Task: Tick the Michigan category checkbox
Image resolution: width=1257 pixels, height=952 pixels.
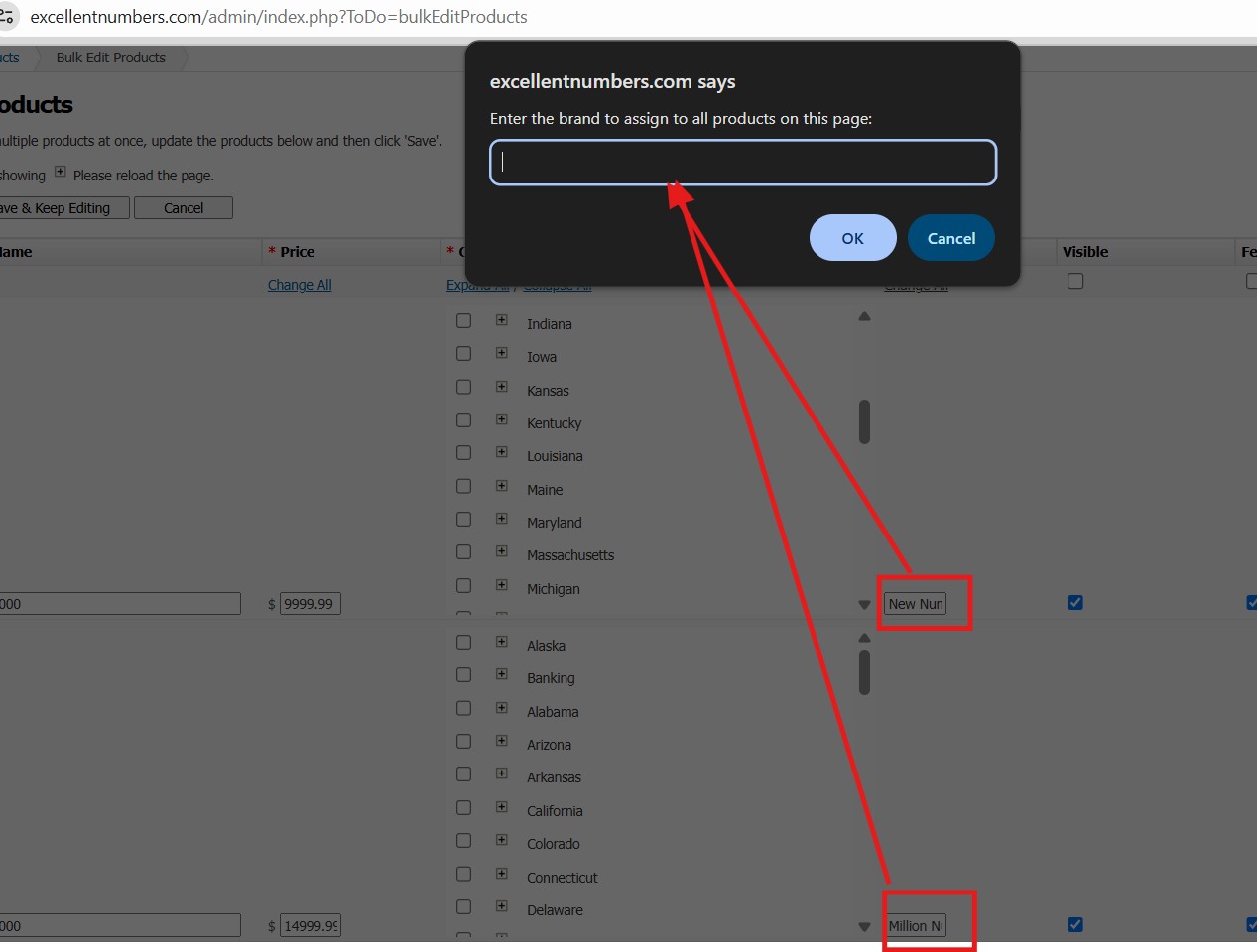Action: (463, 586)
